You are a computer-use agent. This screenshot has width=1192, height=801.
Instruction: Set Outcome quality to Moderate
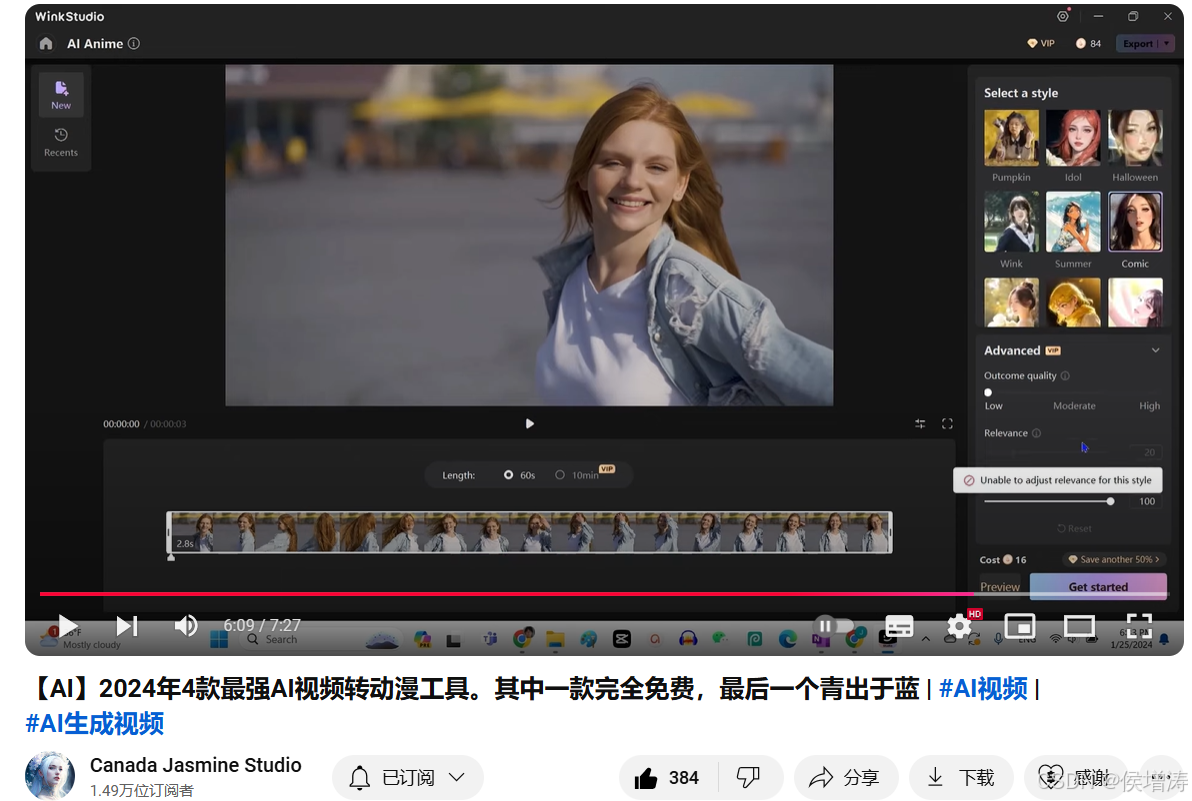coord(1073,406)
